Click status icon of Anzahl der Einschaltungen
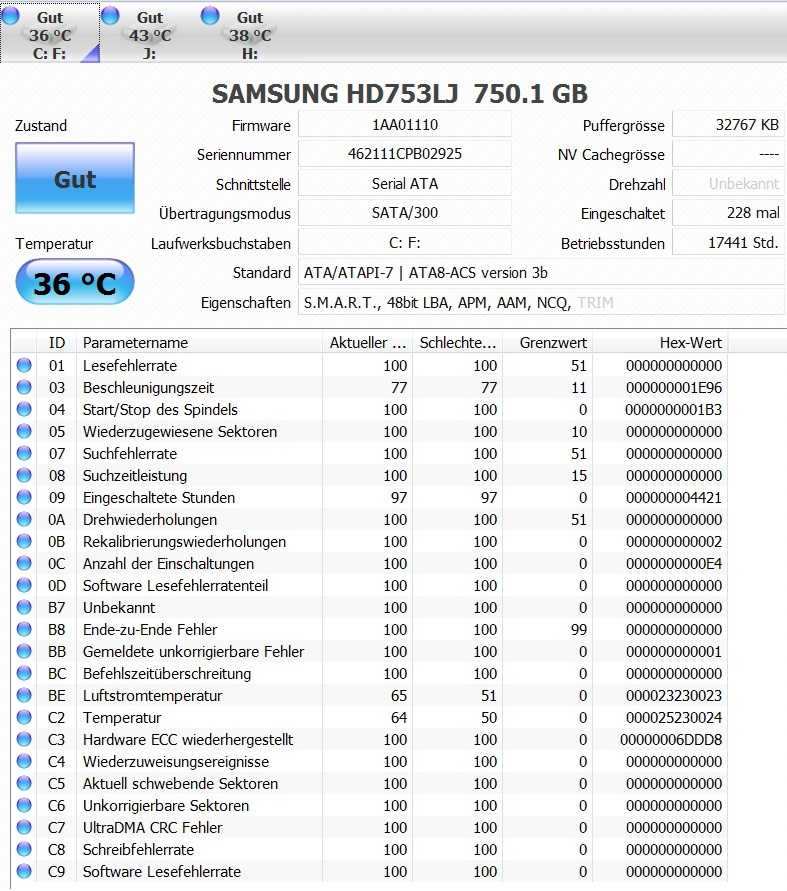Screen dimensions: 787x891 pos(24,563)
